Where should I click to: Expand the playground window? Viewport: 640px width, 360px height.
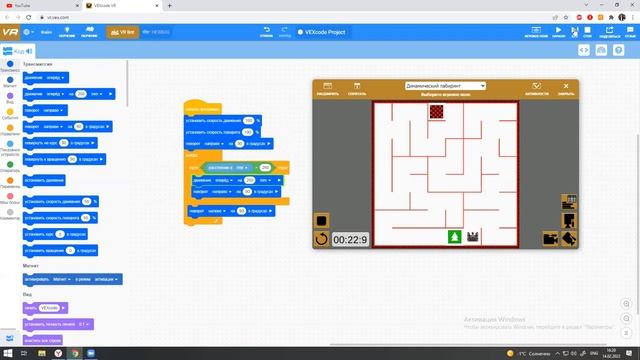(x=327, y=89)
